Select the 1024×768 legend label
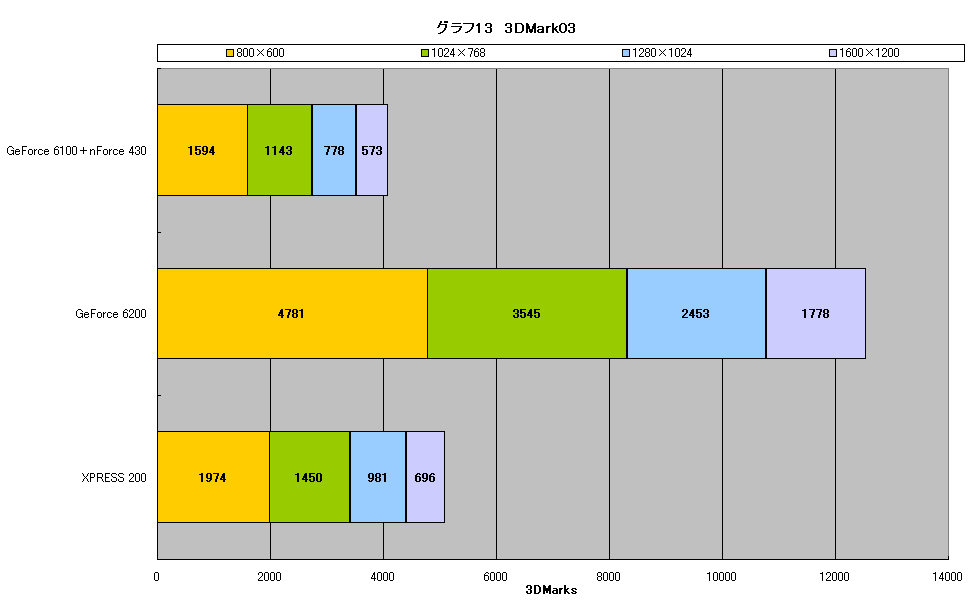 tap(458, 53)
